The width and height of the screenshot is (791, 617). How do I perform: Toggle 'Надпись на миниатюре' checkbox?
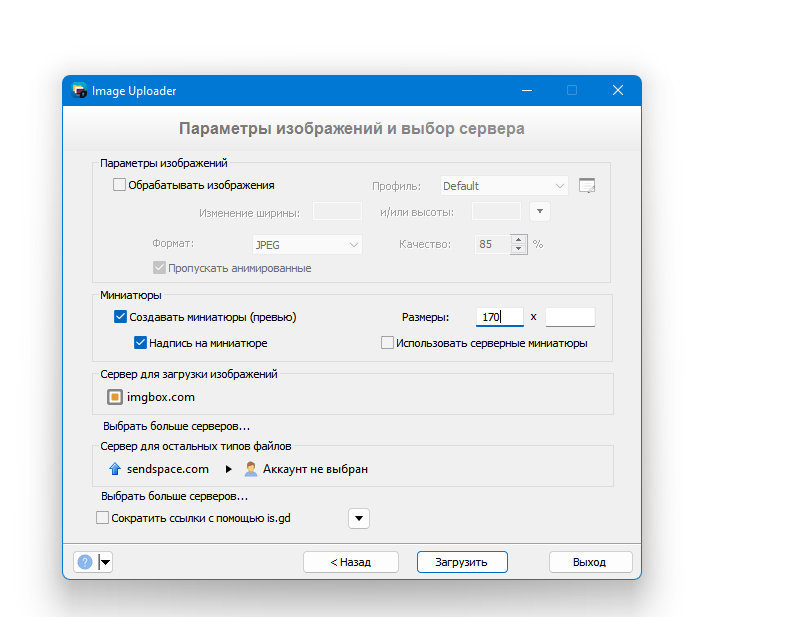140,343
